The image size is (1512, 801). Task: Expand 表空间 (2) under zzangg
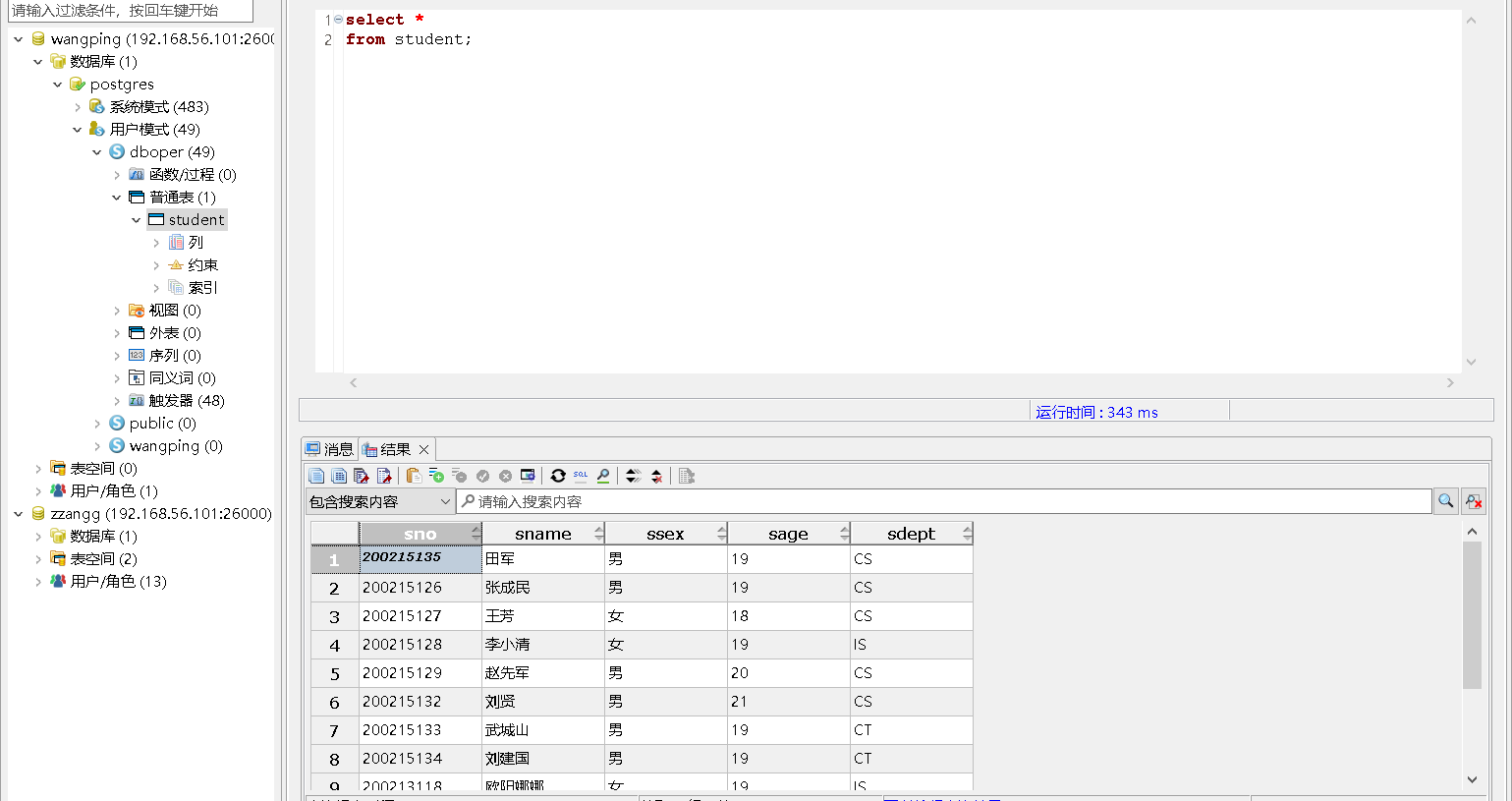click(x=37, y=559)
